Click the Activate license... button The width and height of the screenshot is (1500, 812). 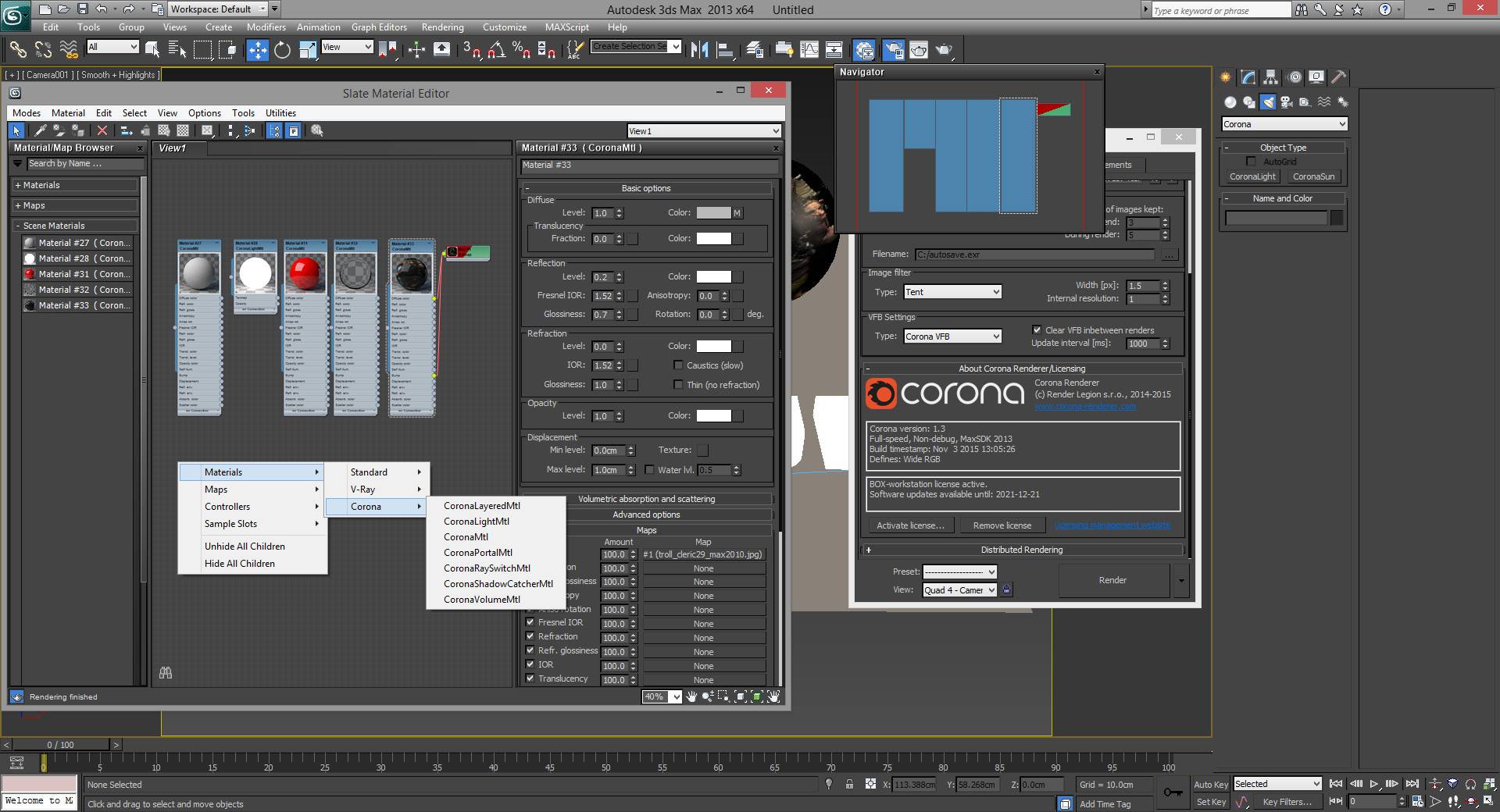click(910, 525)
